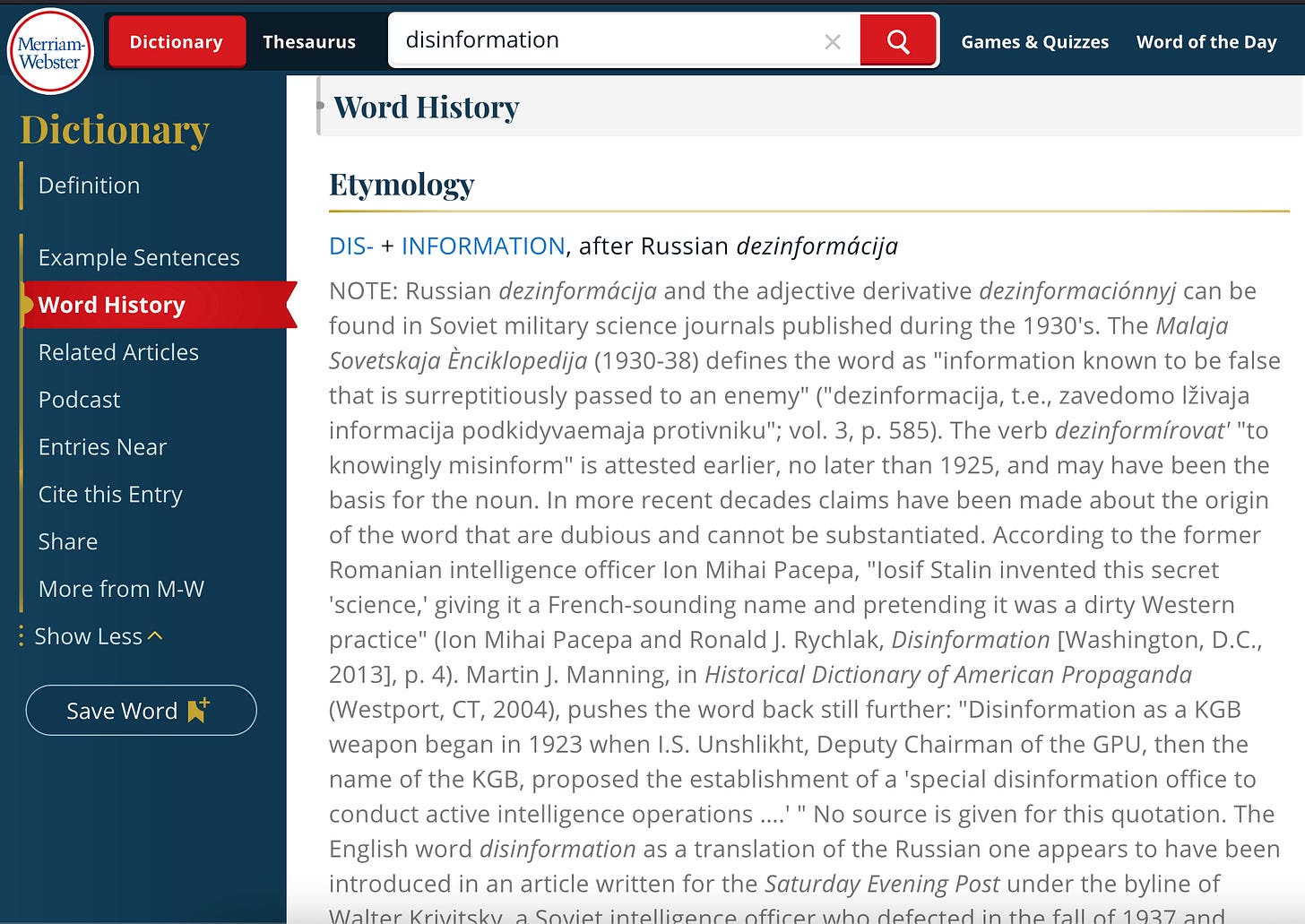Viewport: 1305px width, 924px height.
Task: Open the Dictionary tab
Action: pyautogui.click(x=177, y=41)
